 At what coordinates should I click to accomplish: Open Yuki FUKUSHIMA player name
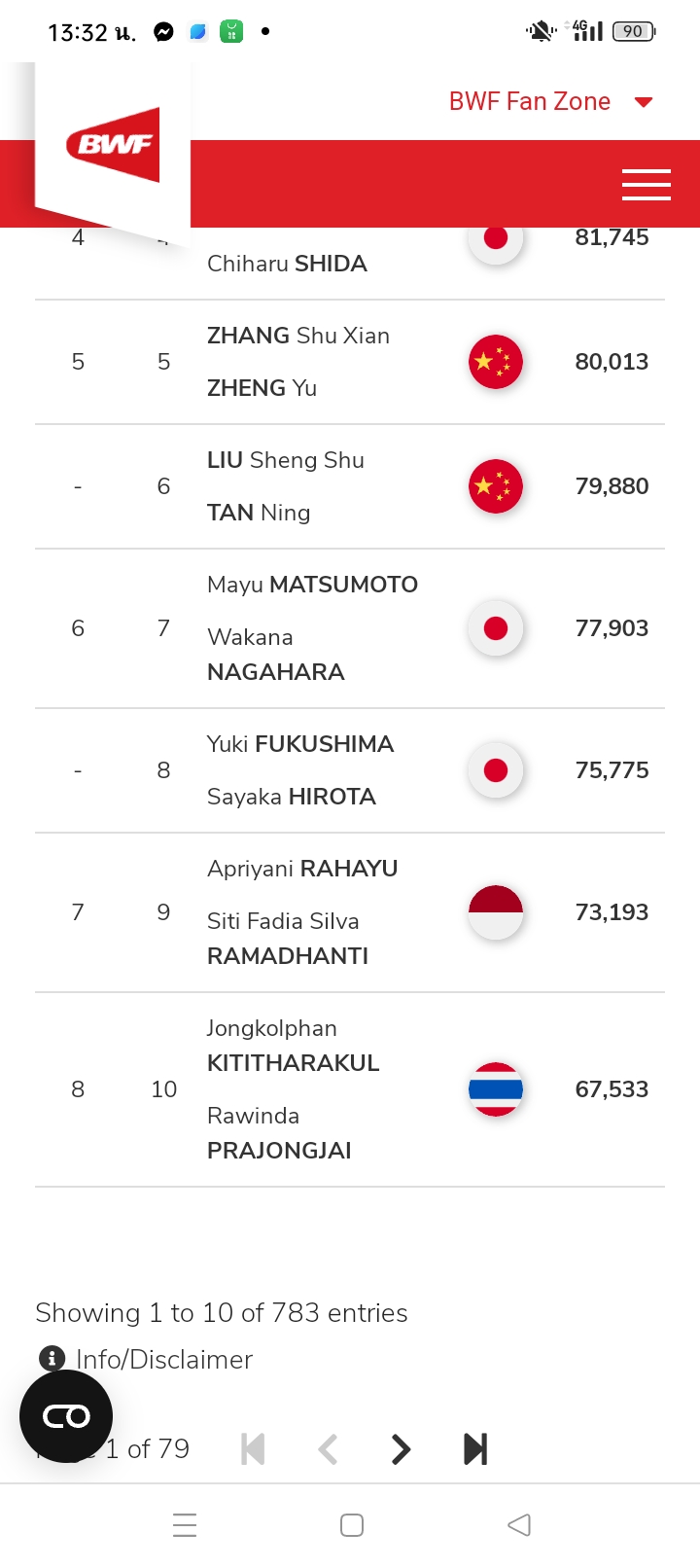(x=300, y=744)
